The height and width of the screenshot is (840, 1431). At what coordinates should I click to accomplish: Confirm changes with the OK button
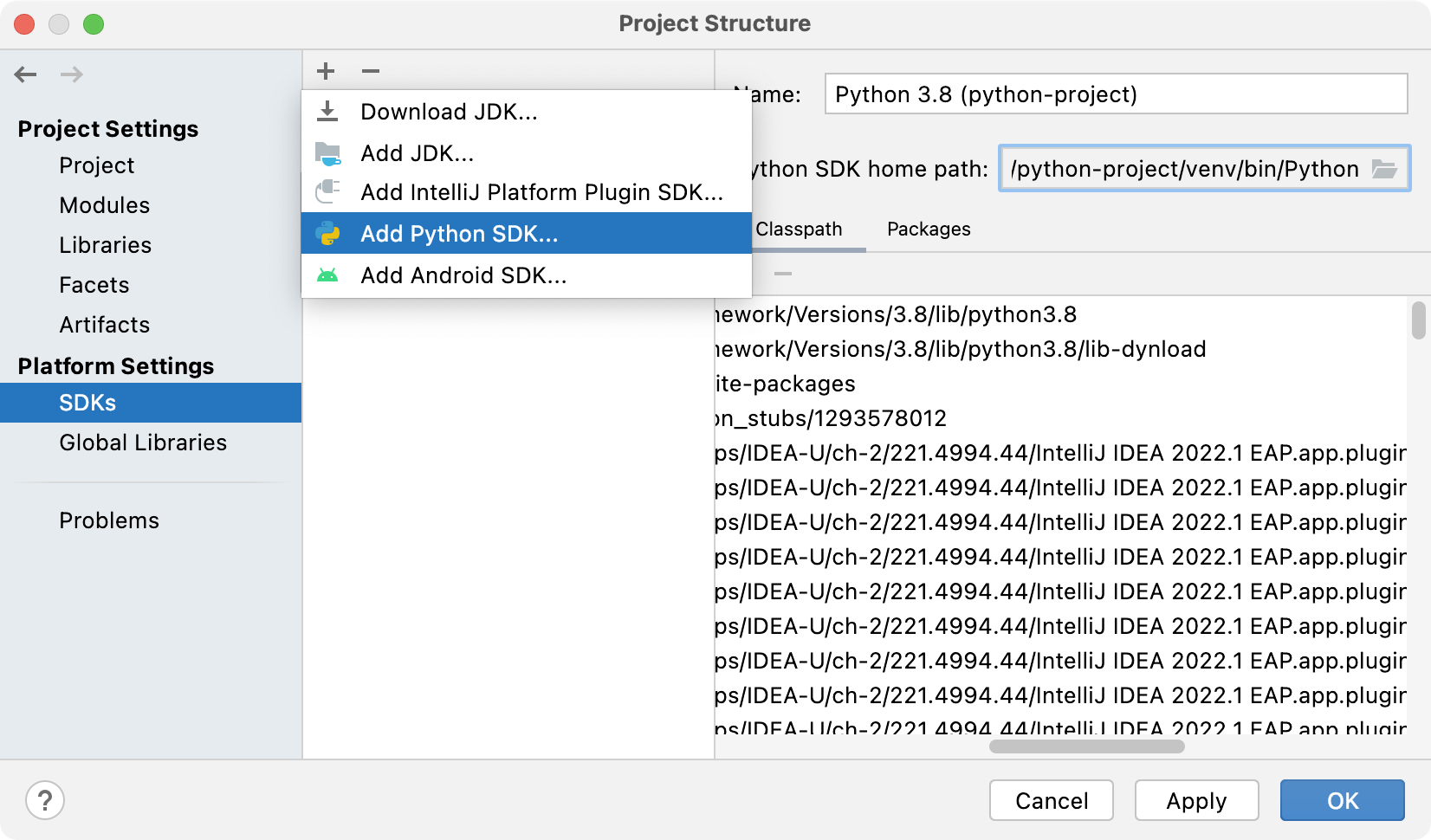(1342, 800)
